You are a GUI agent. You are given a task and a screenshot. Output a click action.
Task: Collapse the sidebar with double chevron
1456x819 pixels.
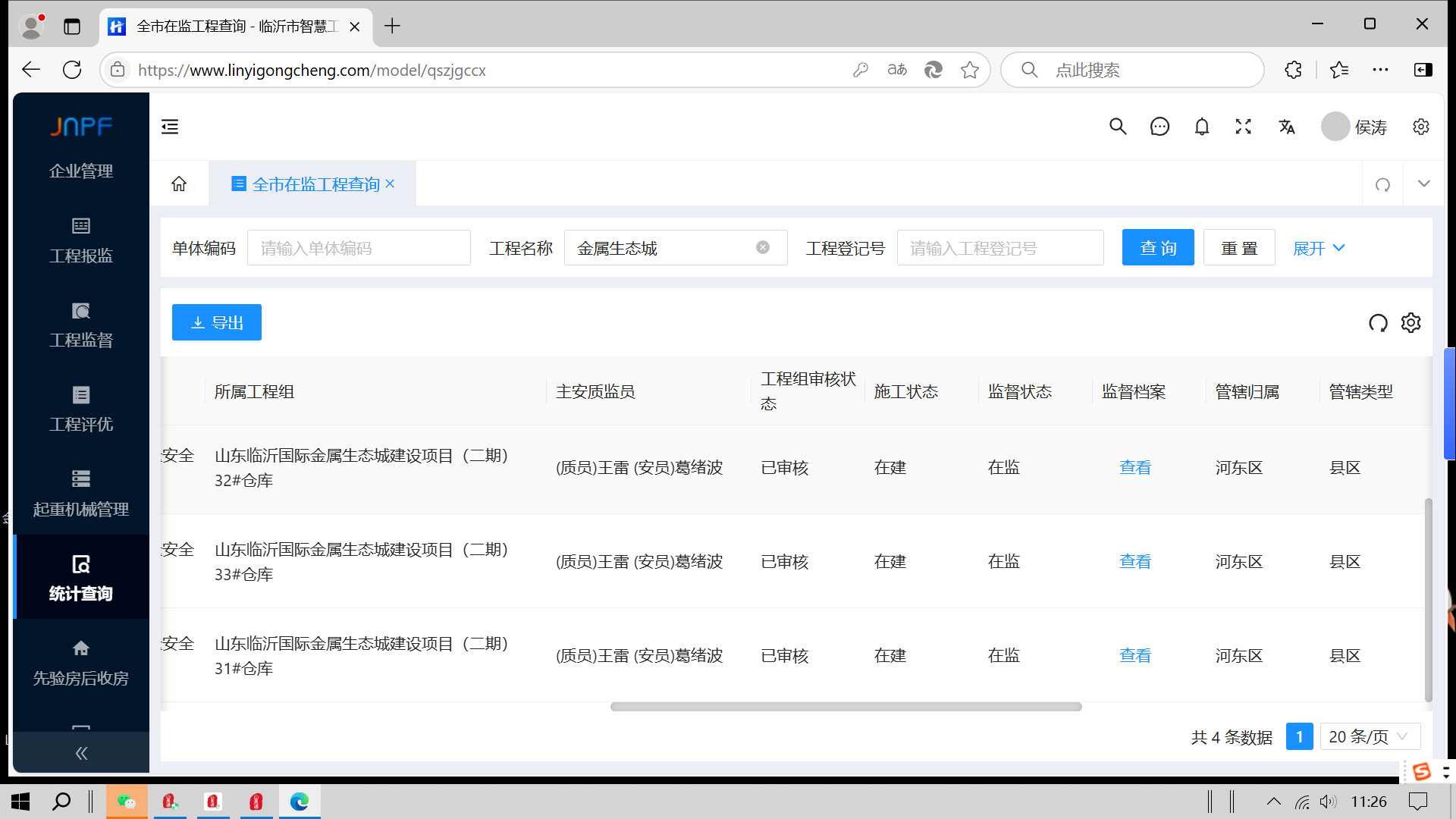(81, 753)
